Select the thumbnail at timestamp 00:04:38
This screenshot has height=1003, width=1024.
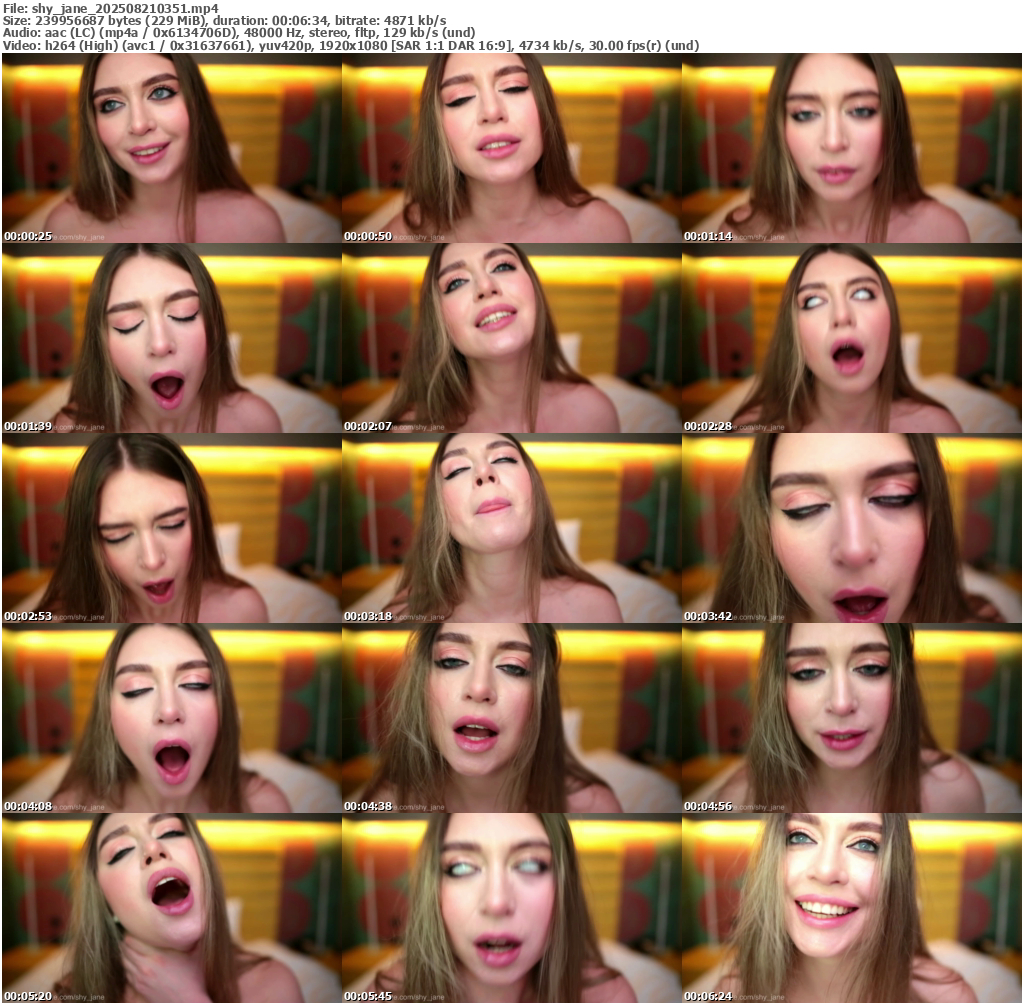tap(511, 718)
